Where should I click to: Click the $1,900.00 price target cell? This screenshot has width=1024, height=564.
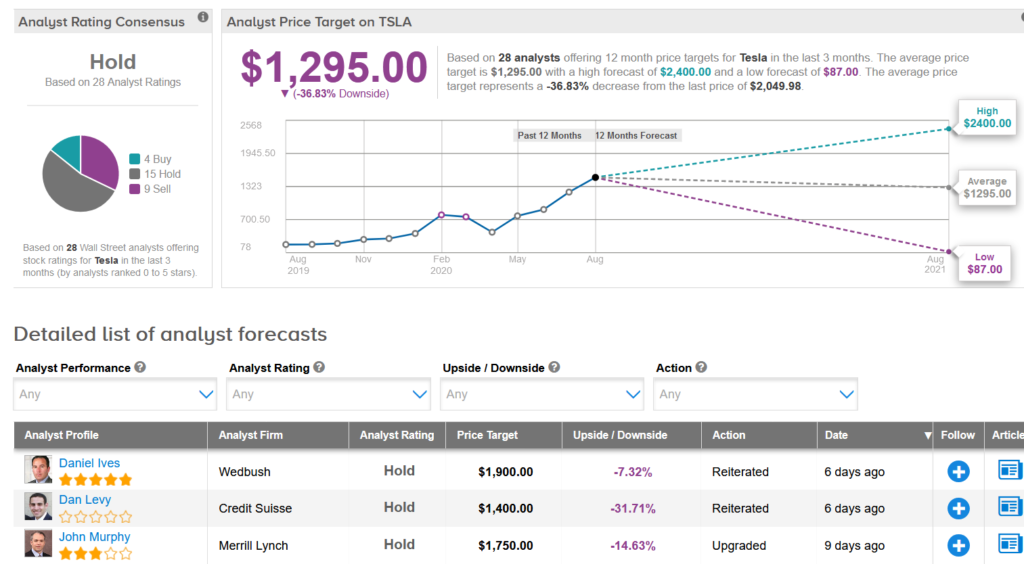505,472
